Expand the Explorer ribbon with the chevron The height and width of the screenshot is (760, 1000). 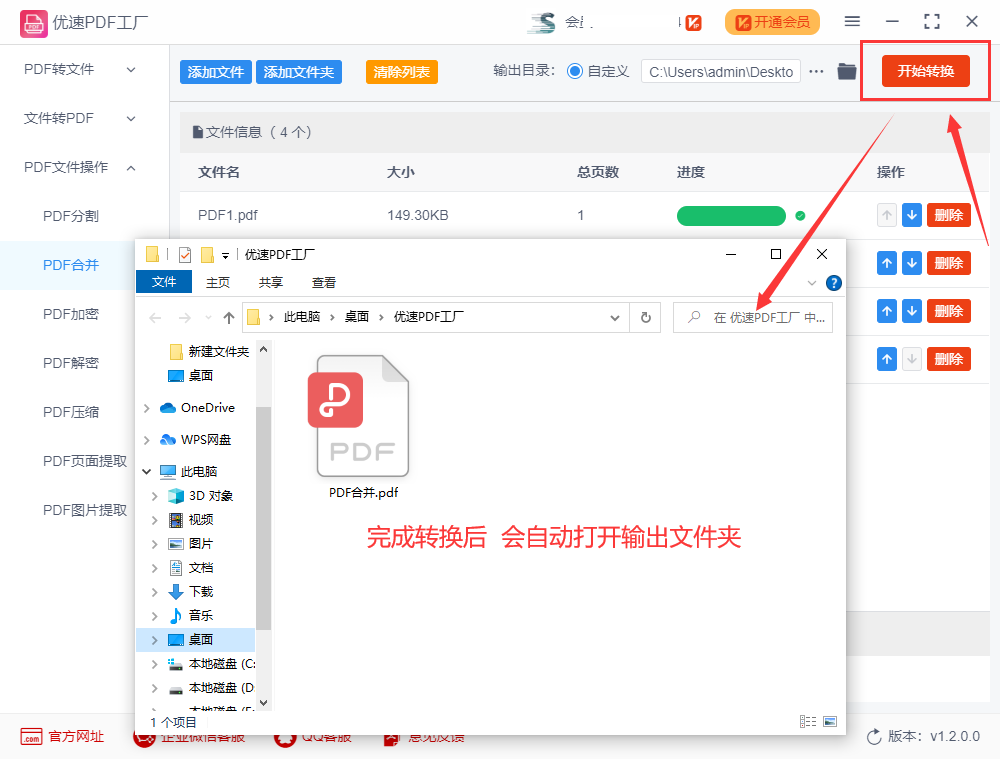812,282
